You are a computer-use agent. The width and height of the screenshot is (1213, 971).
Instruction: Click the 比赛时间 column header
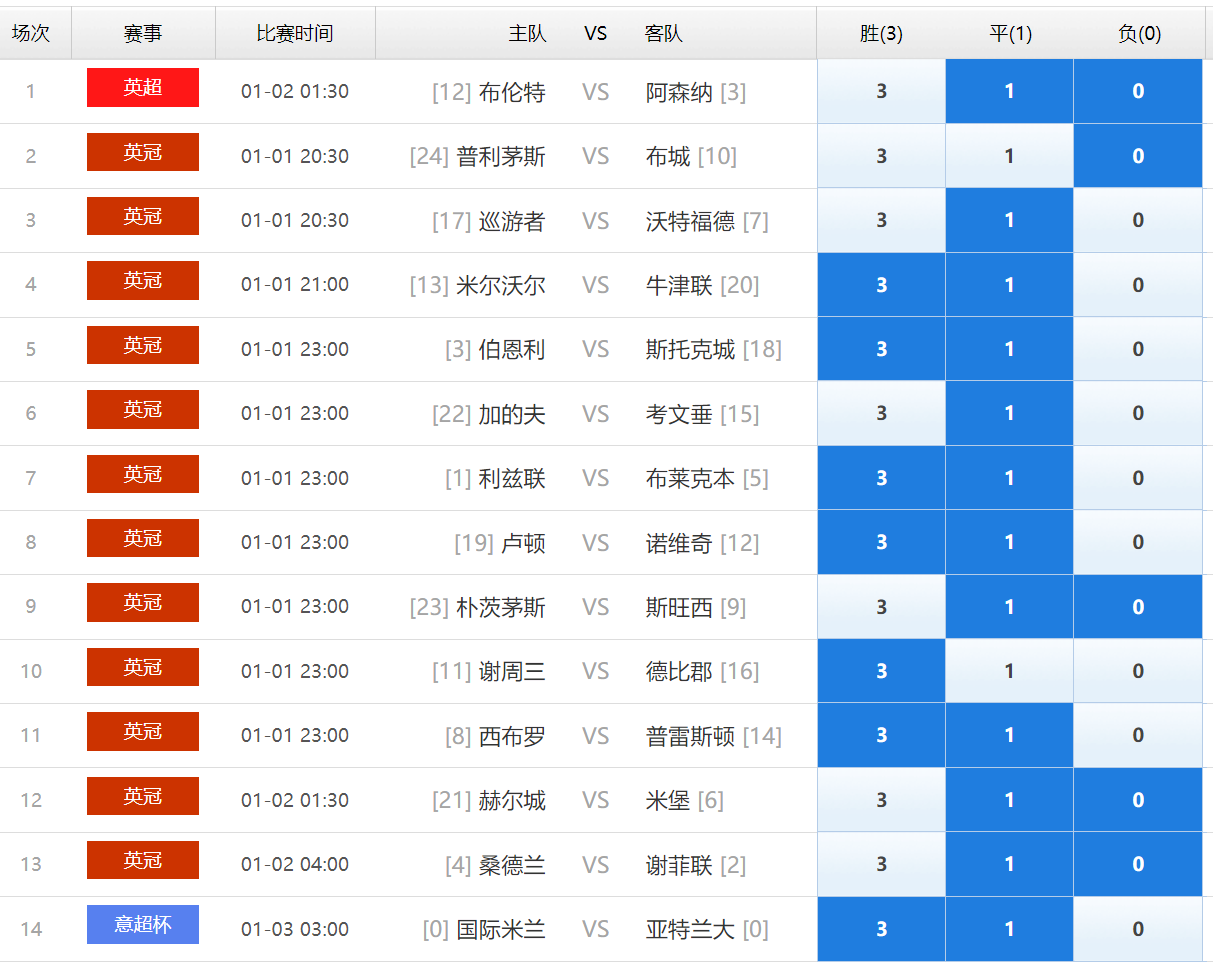coord(295,33)
